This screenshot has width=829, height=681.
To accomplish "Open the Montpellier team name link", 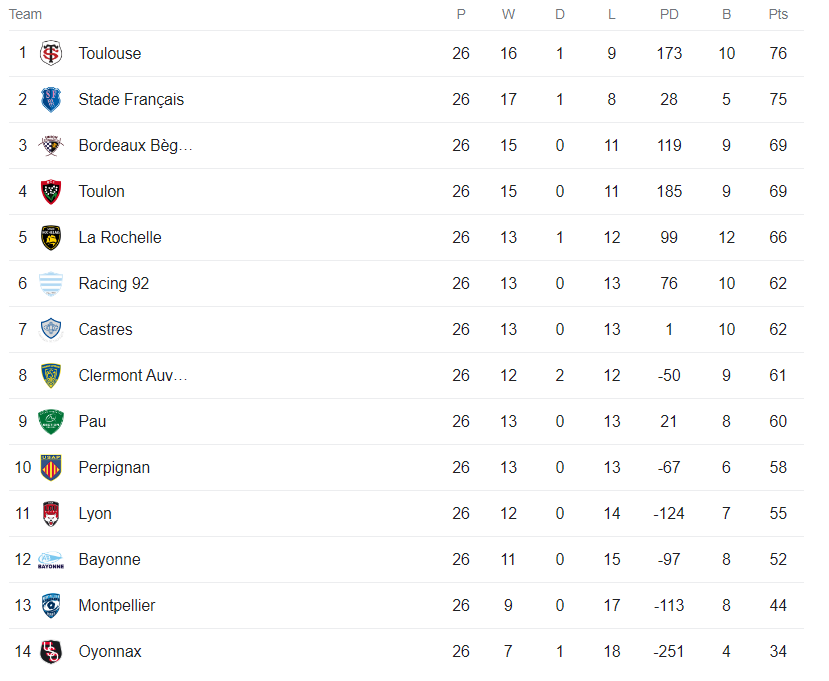I will [117, 605].
